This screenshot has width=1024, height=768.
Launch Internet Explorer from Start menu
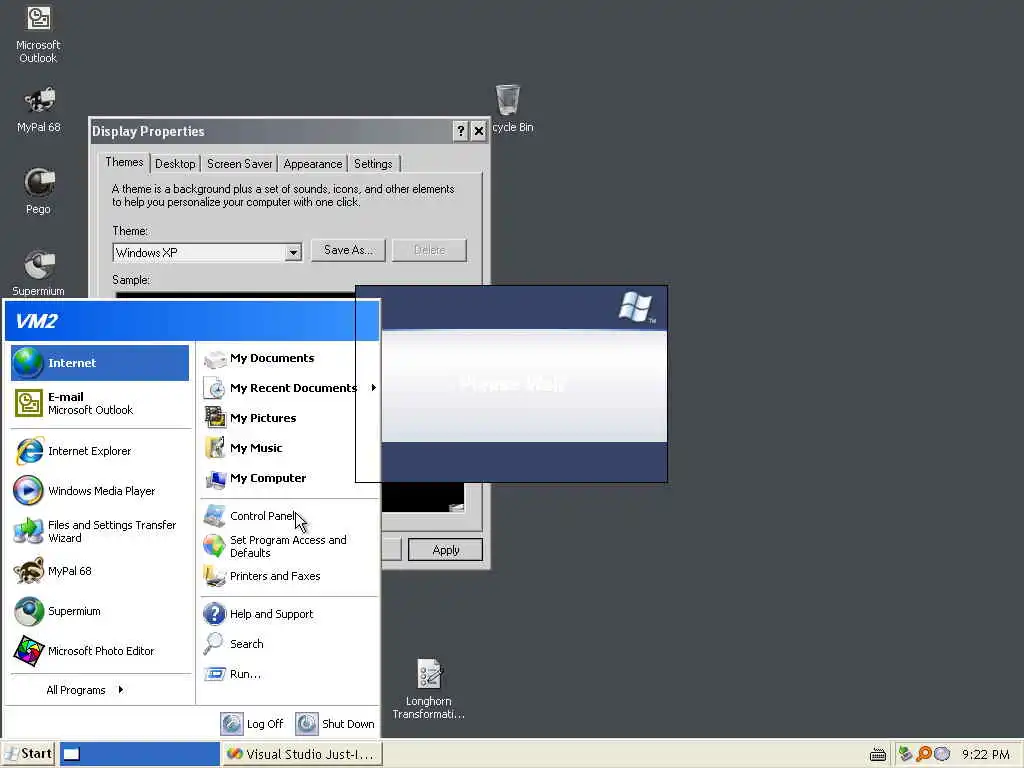(100, 451)
